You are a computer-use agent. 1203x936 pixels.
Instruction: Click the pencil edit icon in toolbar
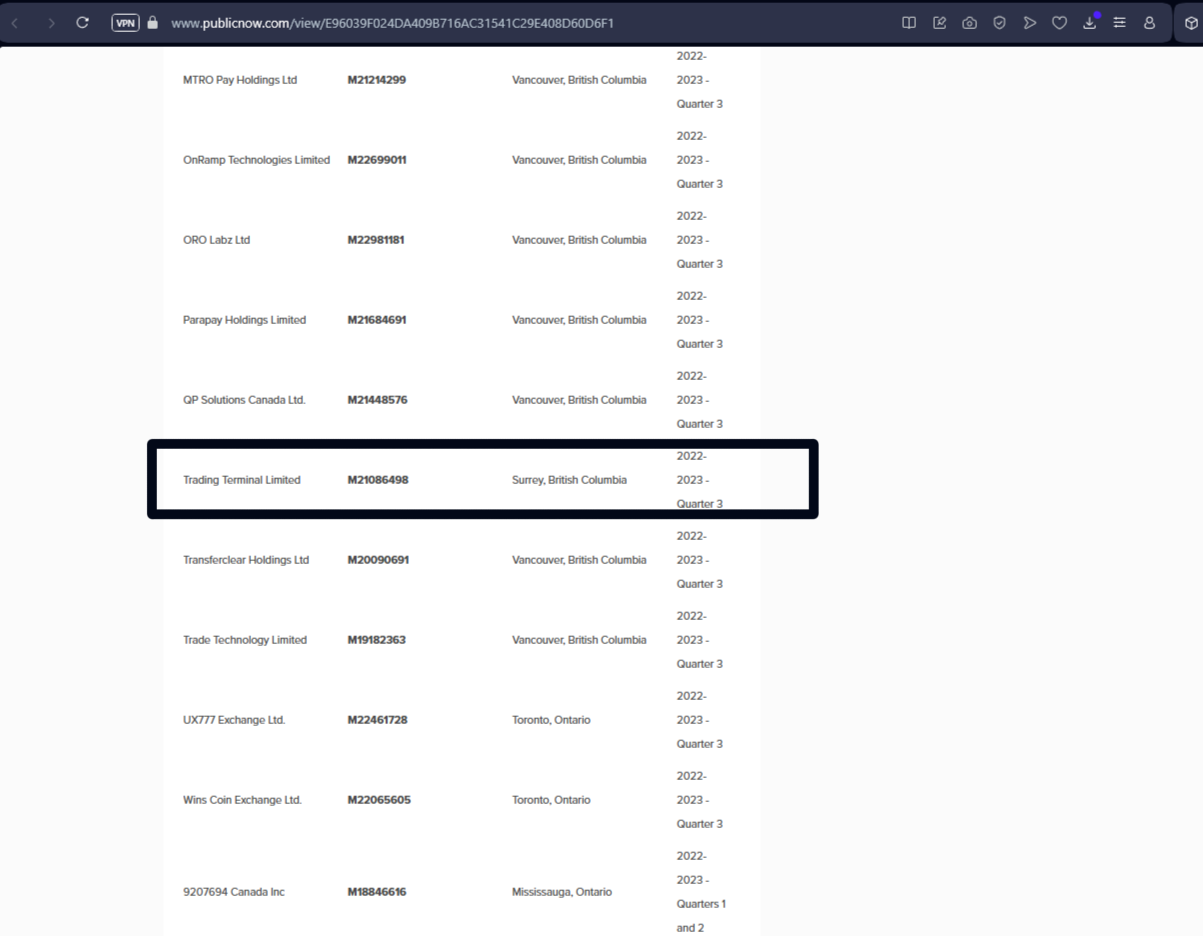(939, 22)
